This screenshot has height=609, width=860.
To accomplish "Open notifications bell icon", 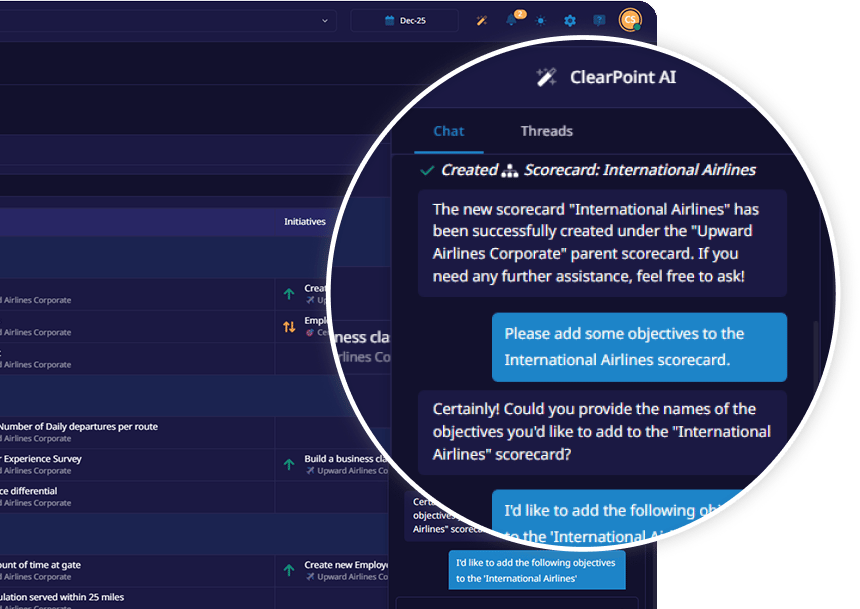I will (x=512, y=20).
